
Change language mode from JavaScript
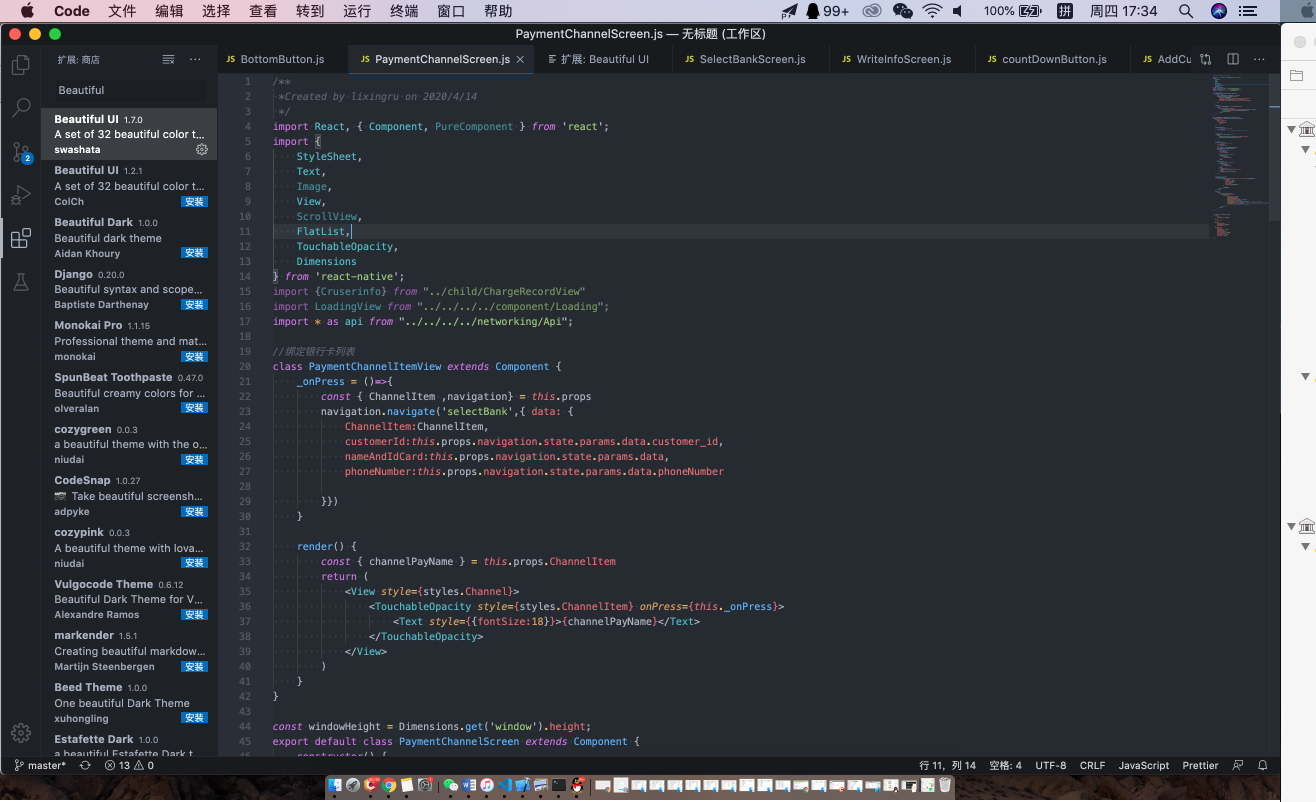tap(1143, 766)
